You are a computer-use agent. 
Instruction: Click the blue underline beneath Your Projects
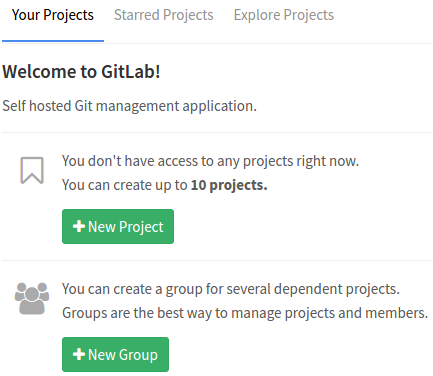53,41
